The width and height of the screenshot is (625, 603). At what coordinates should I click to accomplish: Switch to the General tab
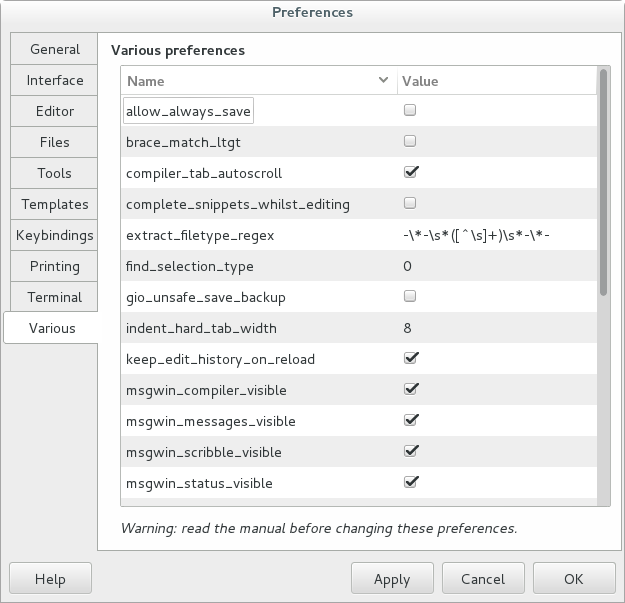click(x=54, y=49)
